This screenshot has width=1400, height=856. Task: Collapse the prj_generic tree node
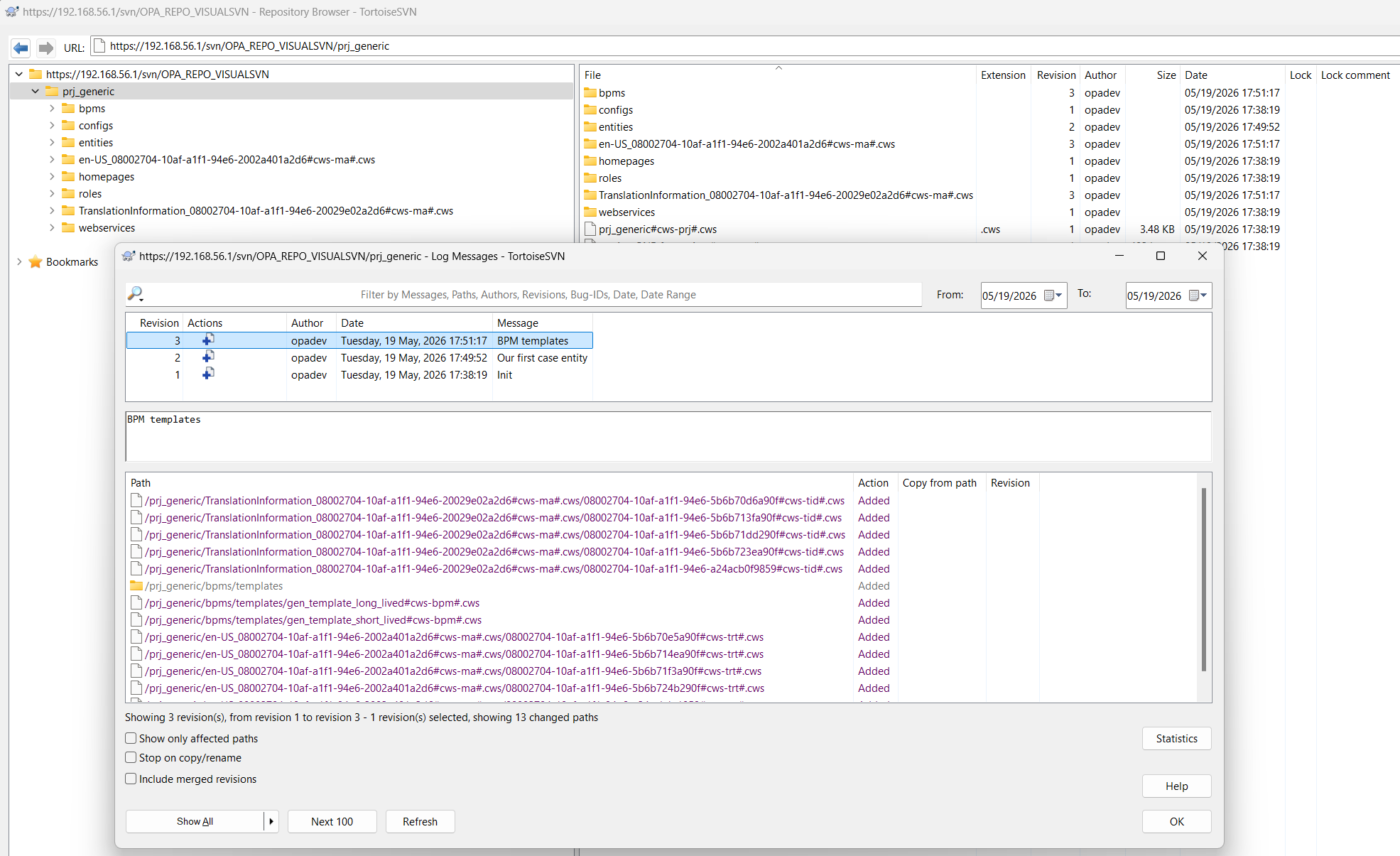(35, 91)
